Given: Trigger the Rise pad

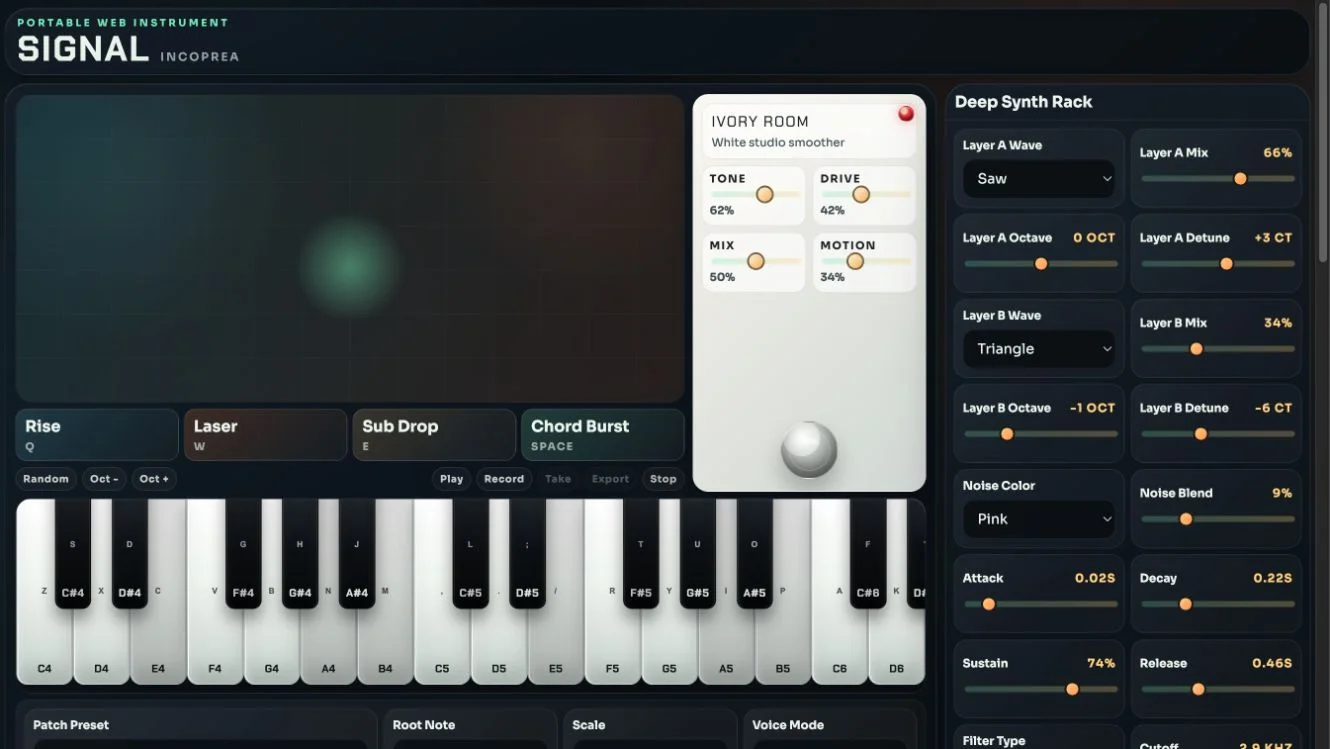Looking at the screenshot, I should (x=97, y=435).
